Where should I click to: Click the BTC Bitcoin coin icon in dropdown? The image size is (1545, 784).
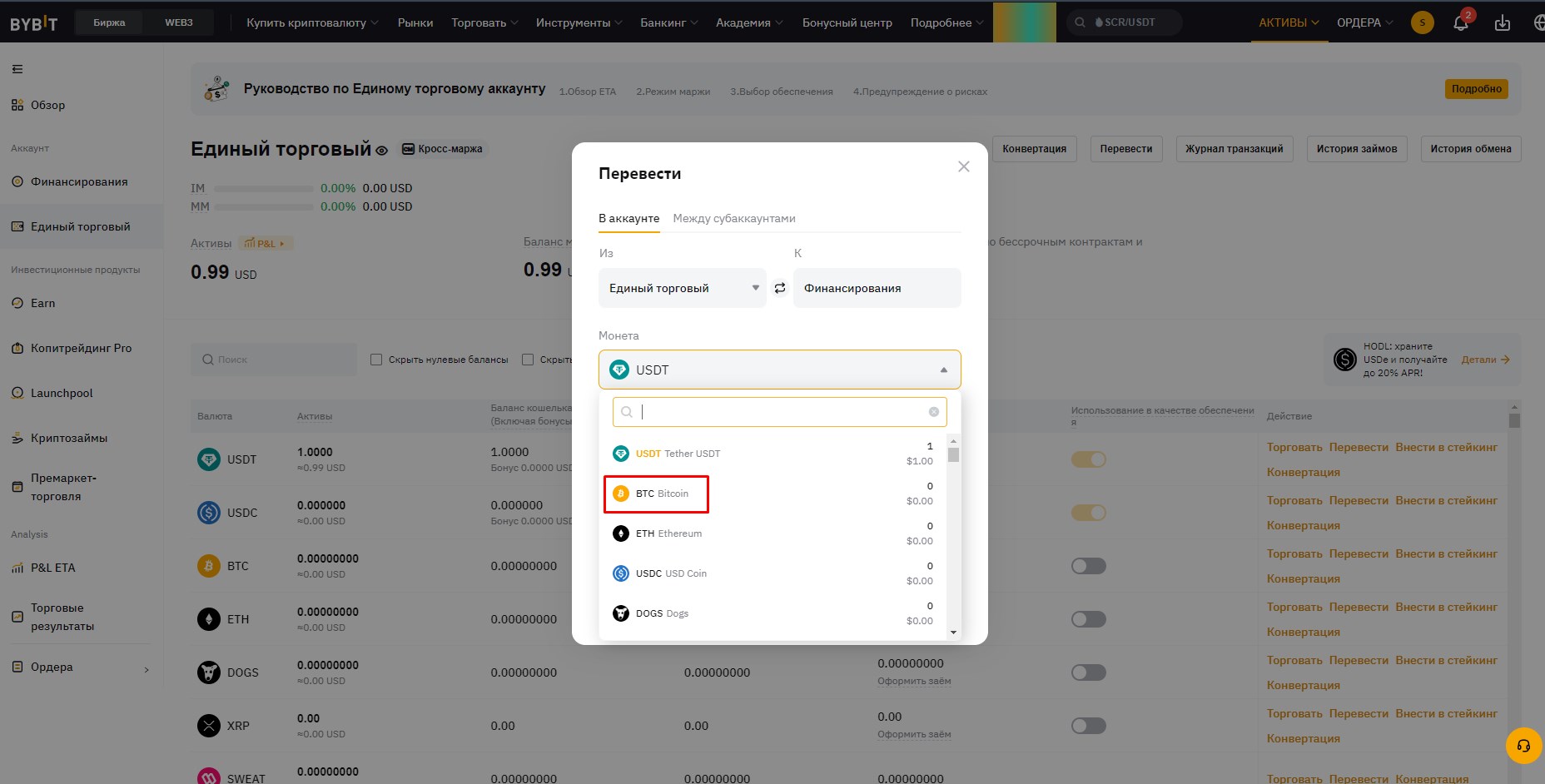tap(621, 494)
